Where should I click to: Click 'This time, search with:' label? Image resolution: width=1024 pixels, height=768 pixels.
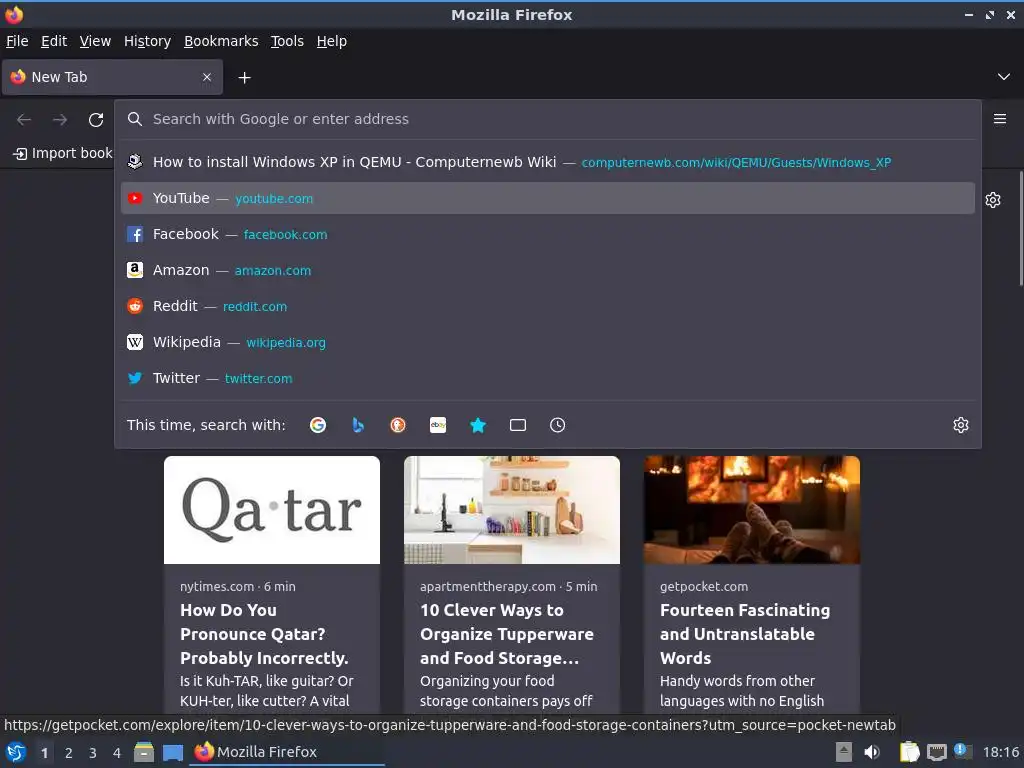click(x=206, y=425)
